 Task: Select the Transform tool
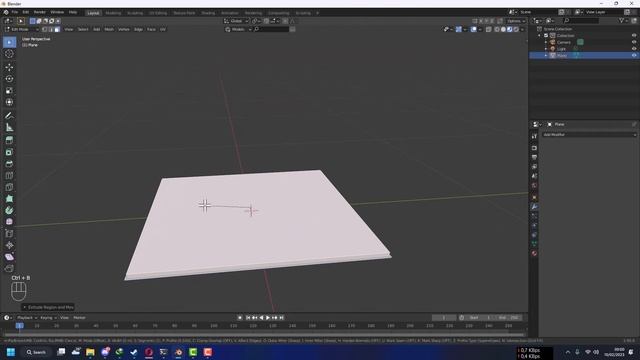[x=9, y=102]
